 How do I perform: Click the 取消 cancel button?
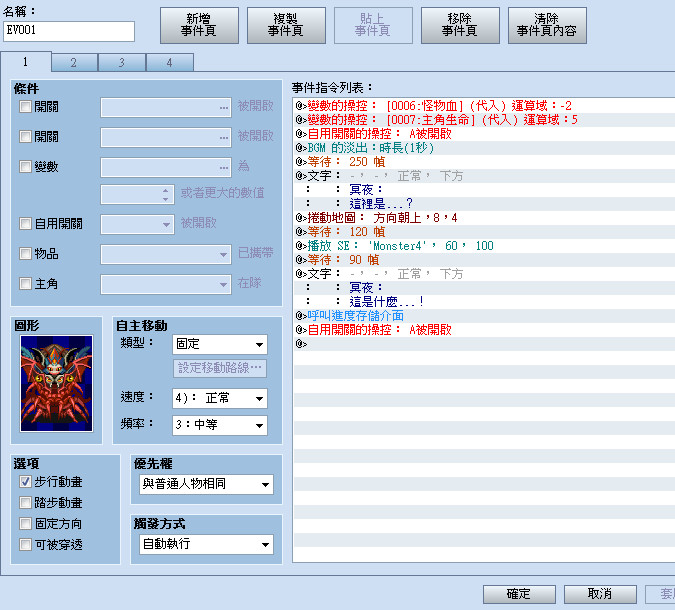(600, 594)
